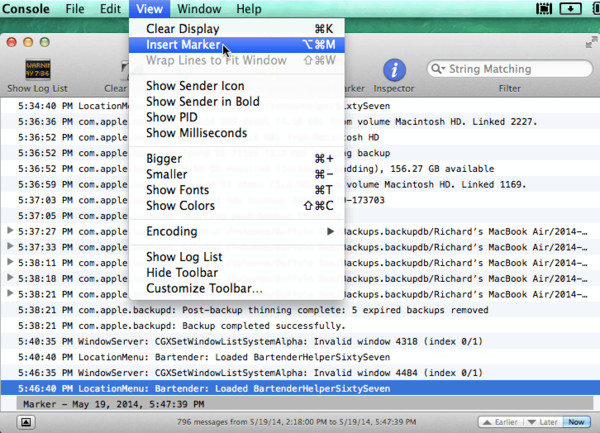Open the Help menu
Viewport: 600px width, 433px height.
tap(249, 8)
